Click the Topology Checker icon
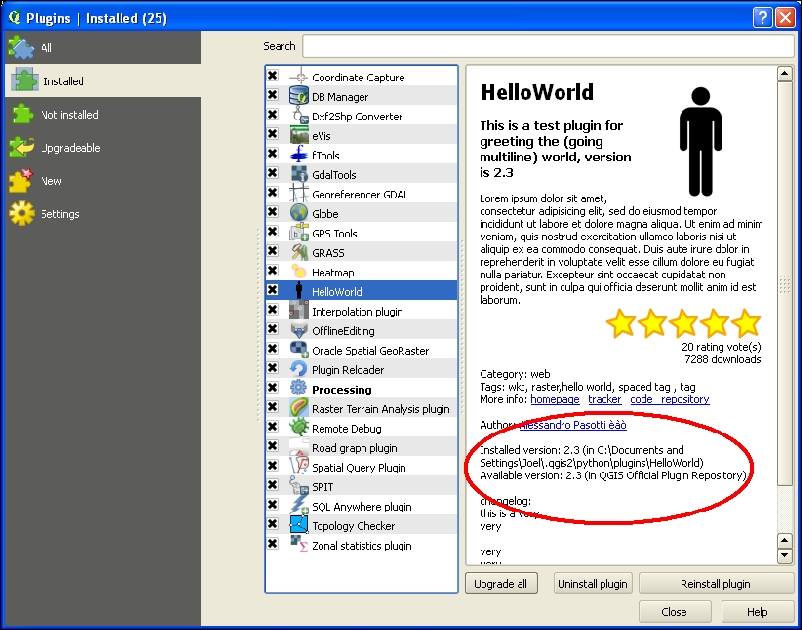The width and height of the screenshot is (802, 630). pos(299,525)
